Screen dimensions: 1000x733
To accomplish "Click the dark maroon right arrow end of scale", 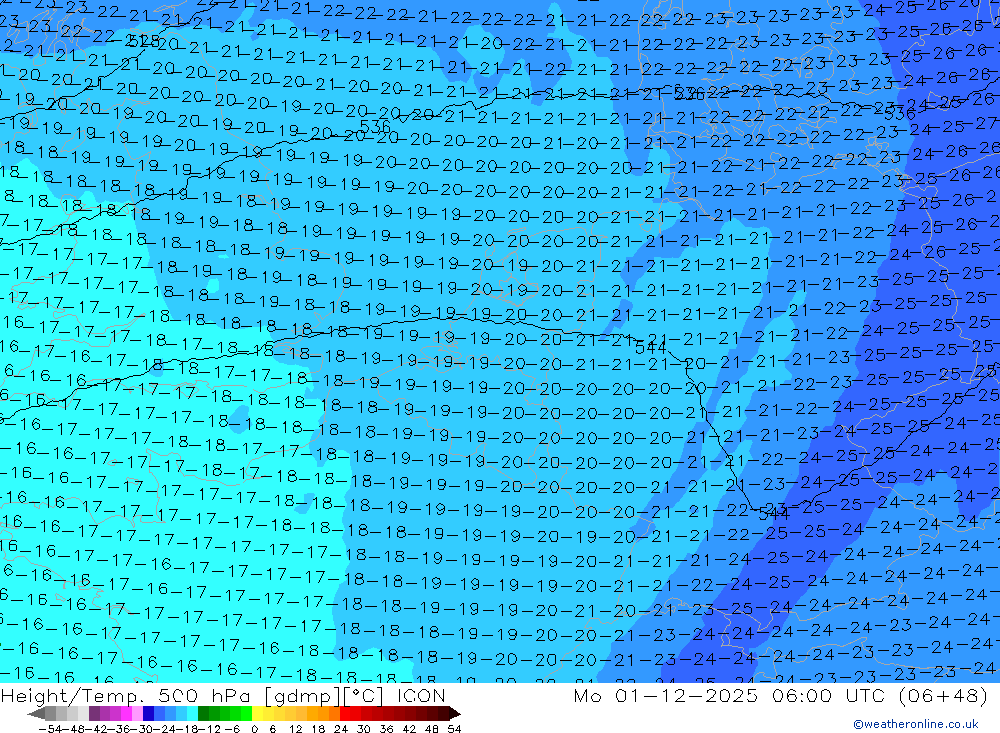I will pos(455,713).
